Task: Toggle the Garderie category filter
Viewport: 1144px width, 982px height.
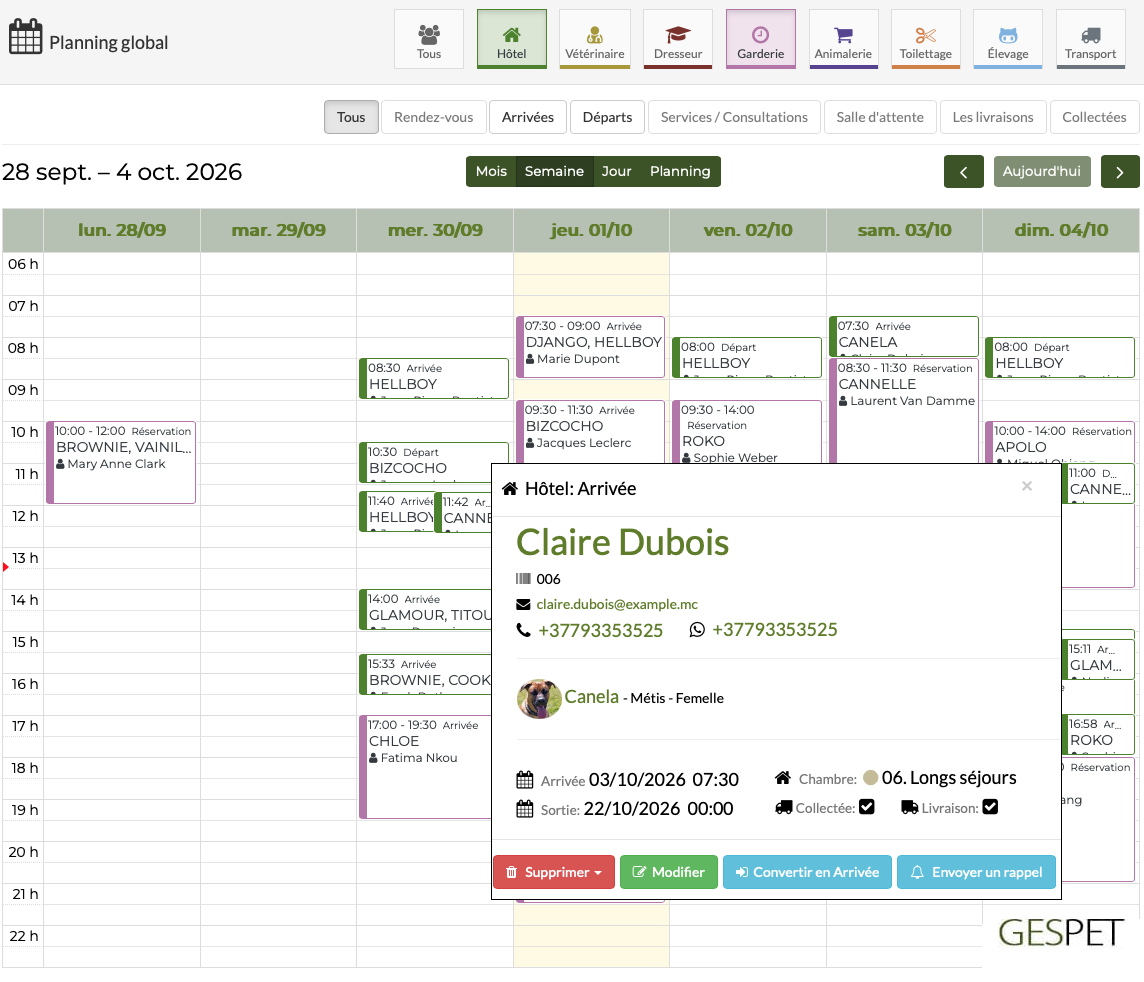Action: pyautogui.click(x=760, y=39)
